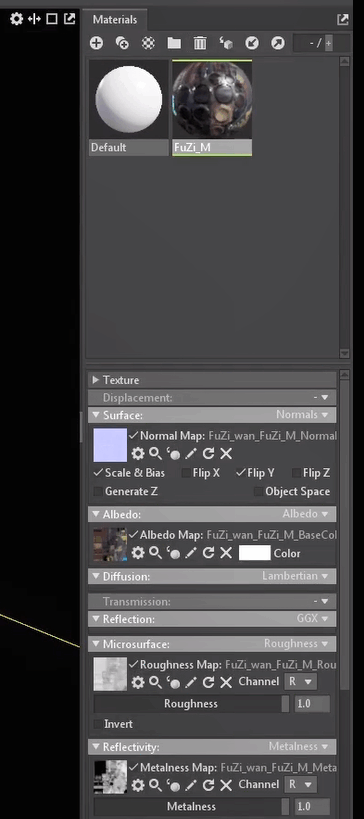Image resolution: width=364 pixels, height=819 pixels.
Task: Open the Reflectivity Metalness dropdown
Action: [x=300, y=746]
